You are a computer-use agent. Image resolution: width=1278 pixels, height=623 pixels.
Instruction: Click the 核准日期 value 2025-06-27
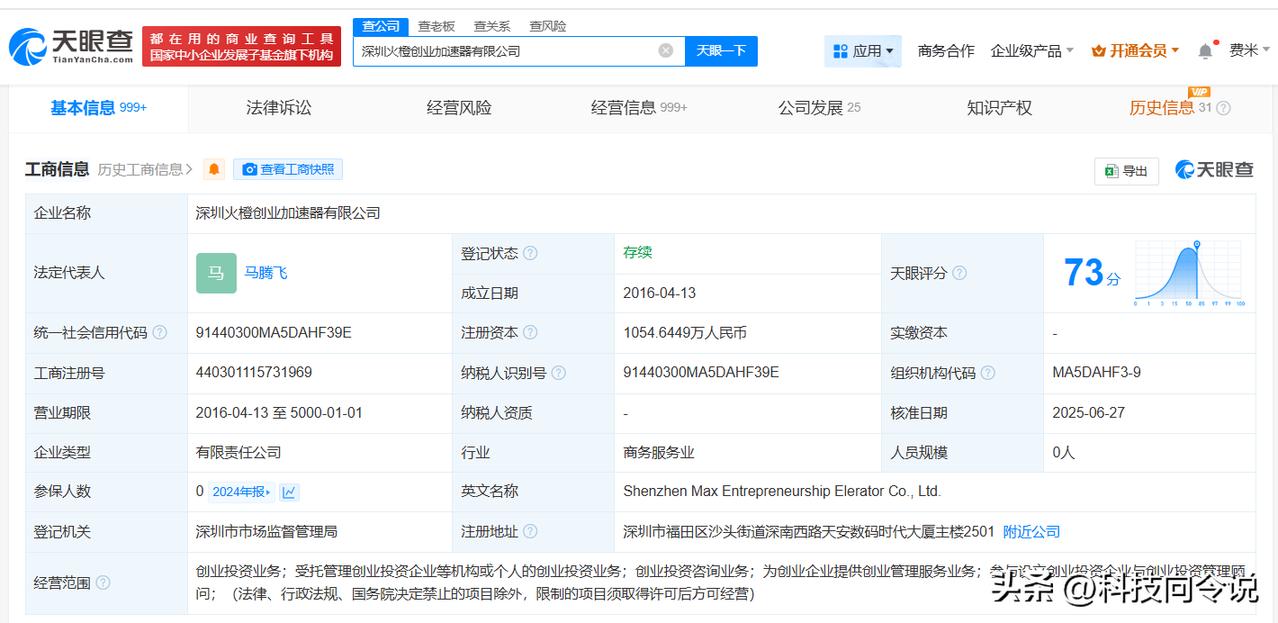pos(1089,412)
